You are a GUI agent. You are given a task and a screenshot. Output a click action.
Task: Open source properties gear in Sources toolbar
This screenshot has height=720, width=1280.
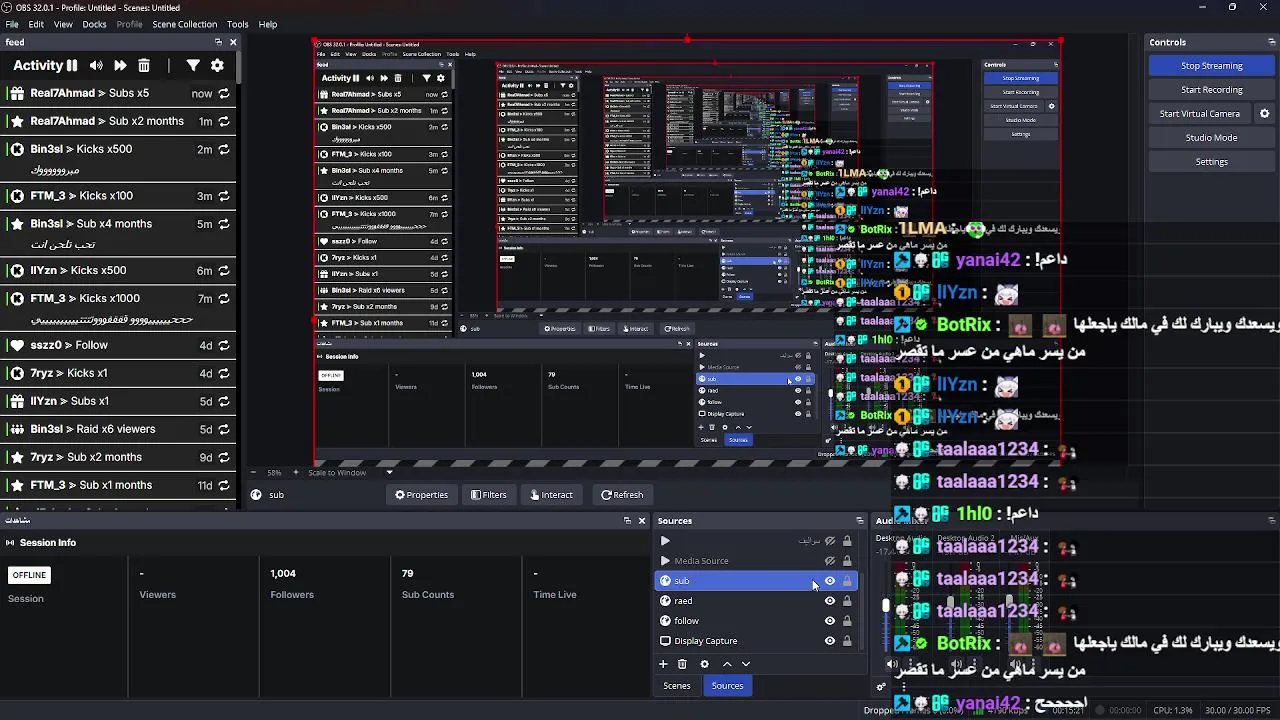(x=704, y=664)
